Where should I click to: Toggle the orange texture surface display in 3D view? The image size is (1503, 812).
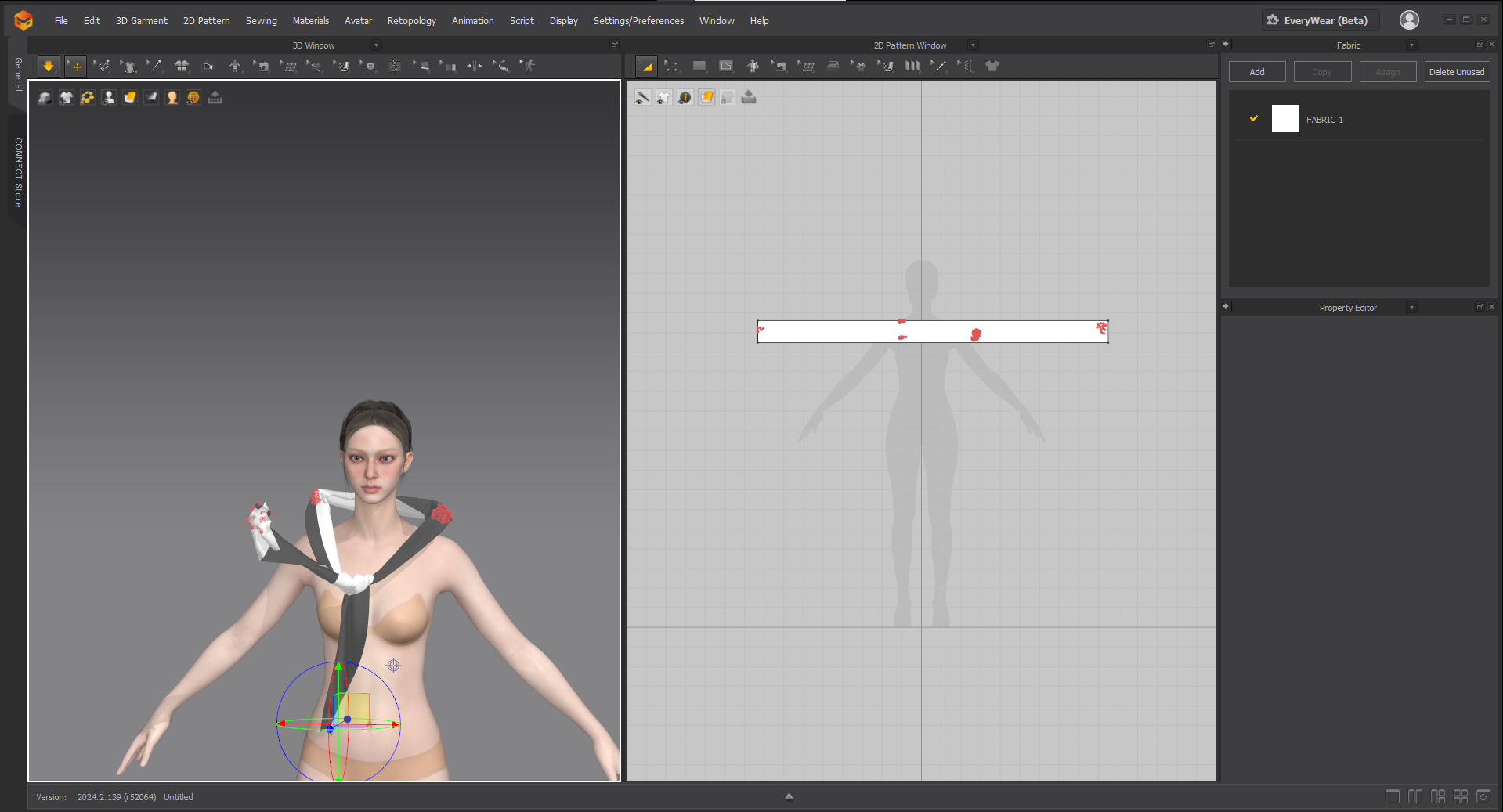[130, 97]
